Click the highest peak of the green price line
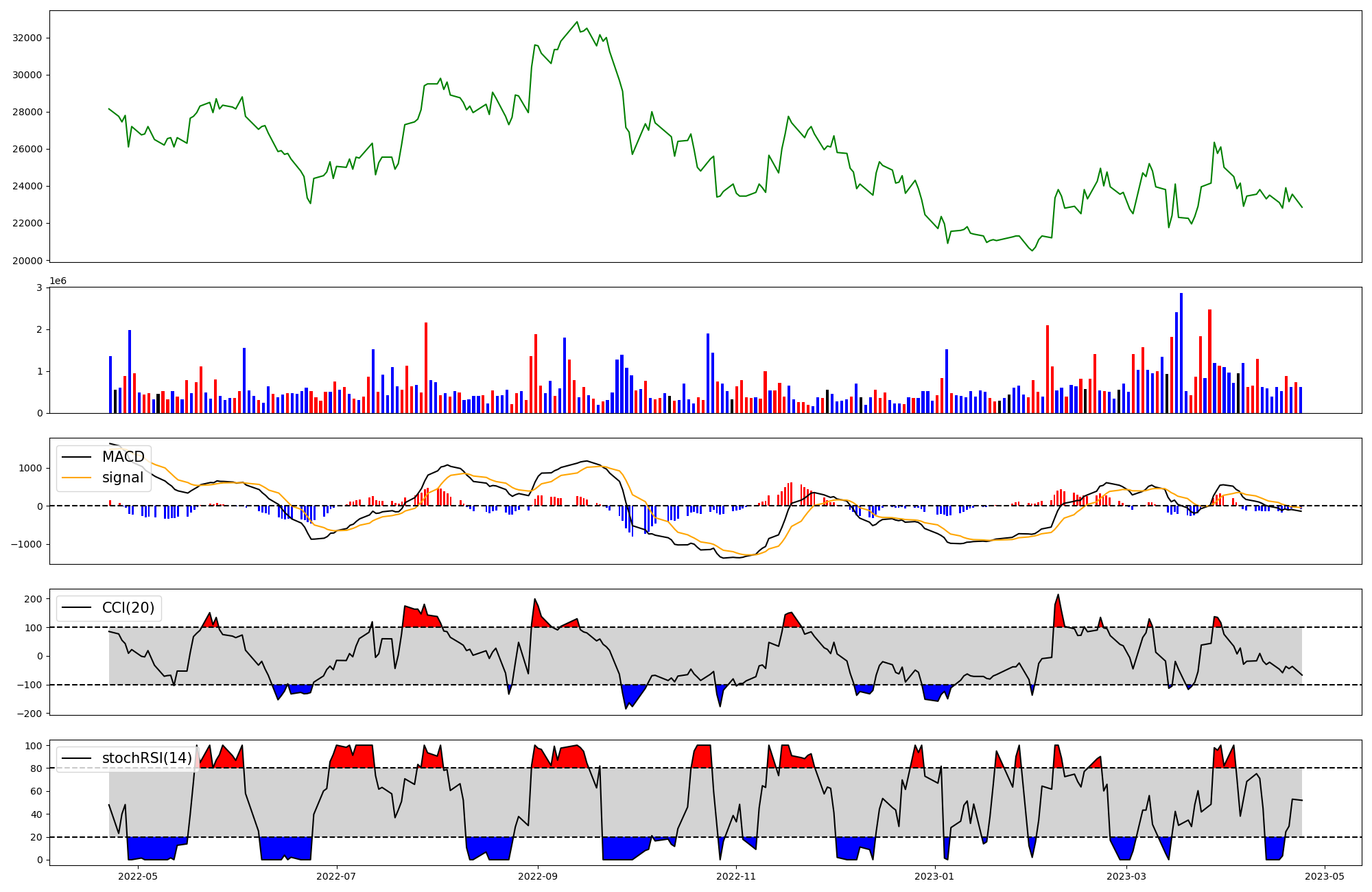The width and height of the screenshot is (1372, 892). coord(577,22)
